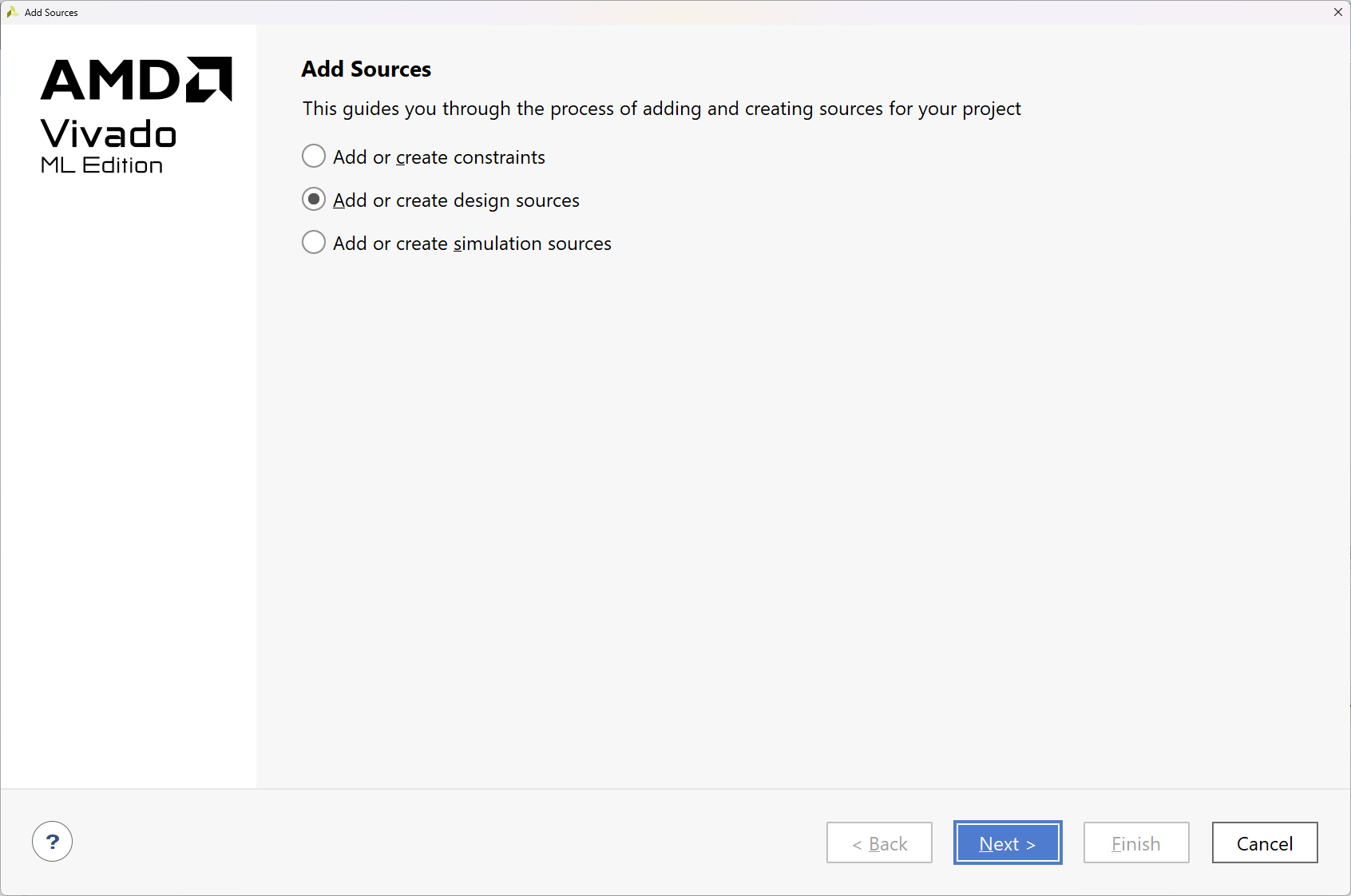The image size is (1351, 896).
Task: Click the question mark help icon
Action: pos(52,842)
